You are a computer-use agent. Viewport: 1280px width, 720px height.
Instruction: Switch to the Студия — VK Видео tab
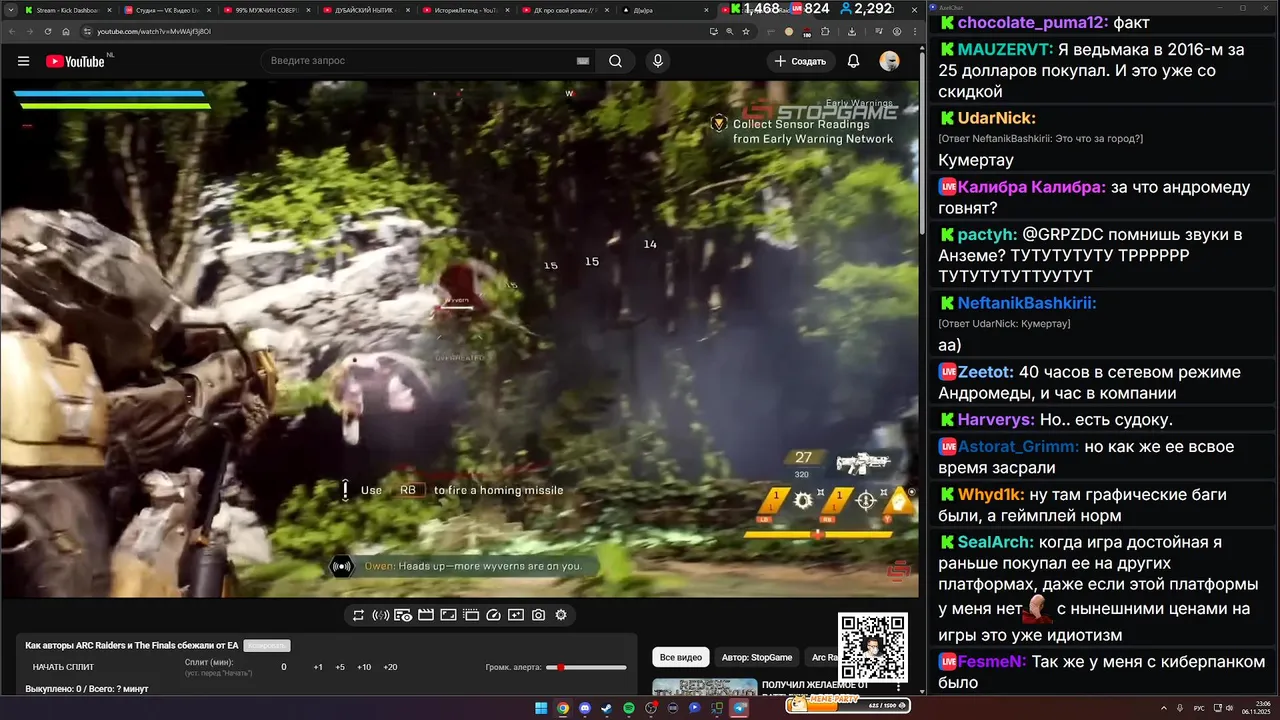tap(166, 10)
